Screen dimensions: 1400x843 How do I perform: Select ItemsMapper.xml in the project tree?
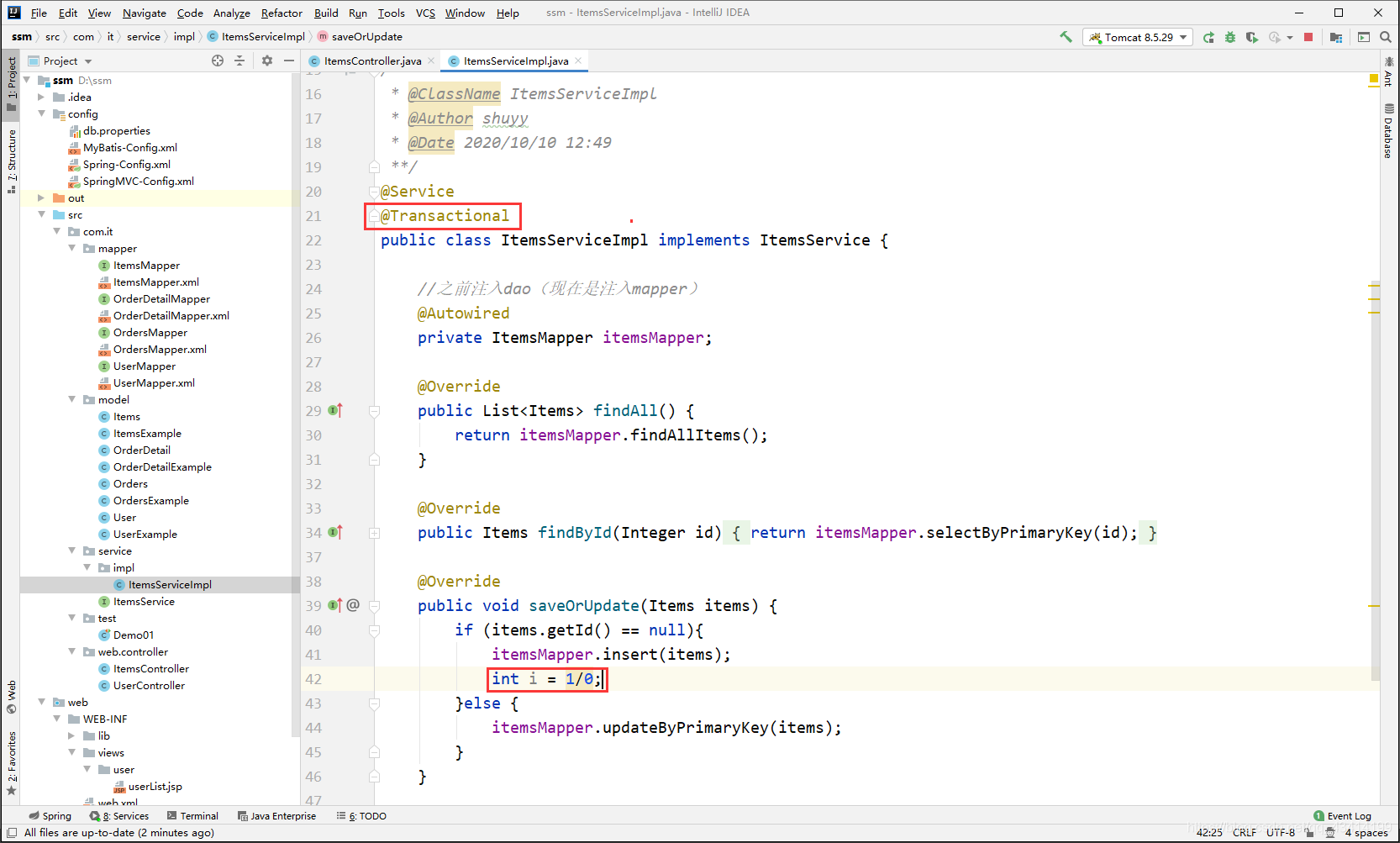(156, 282)
